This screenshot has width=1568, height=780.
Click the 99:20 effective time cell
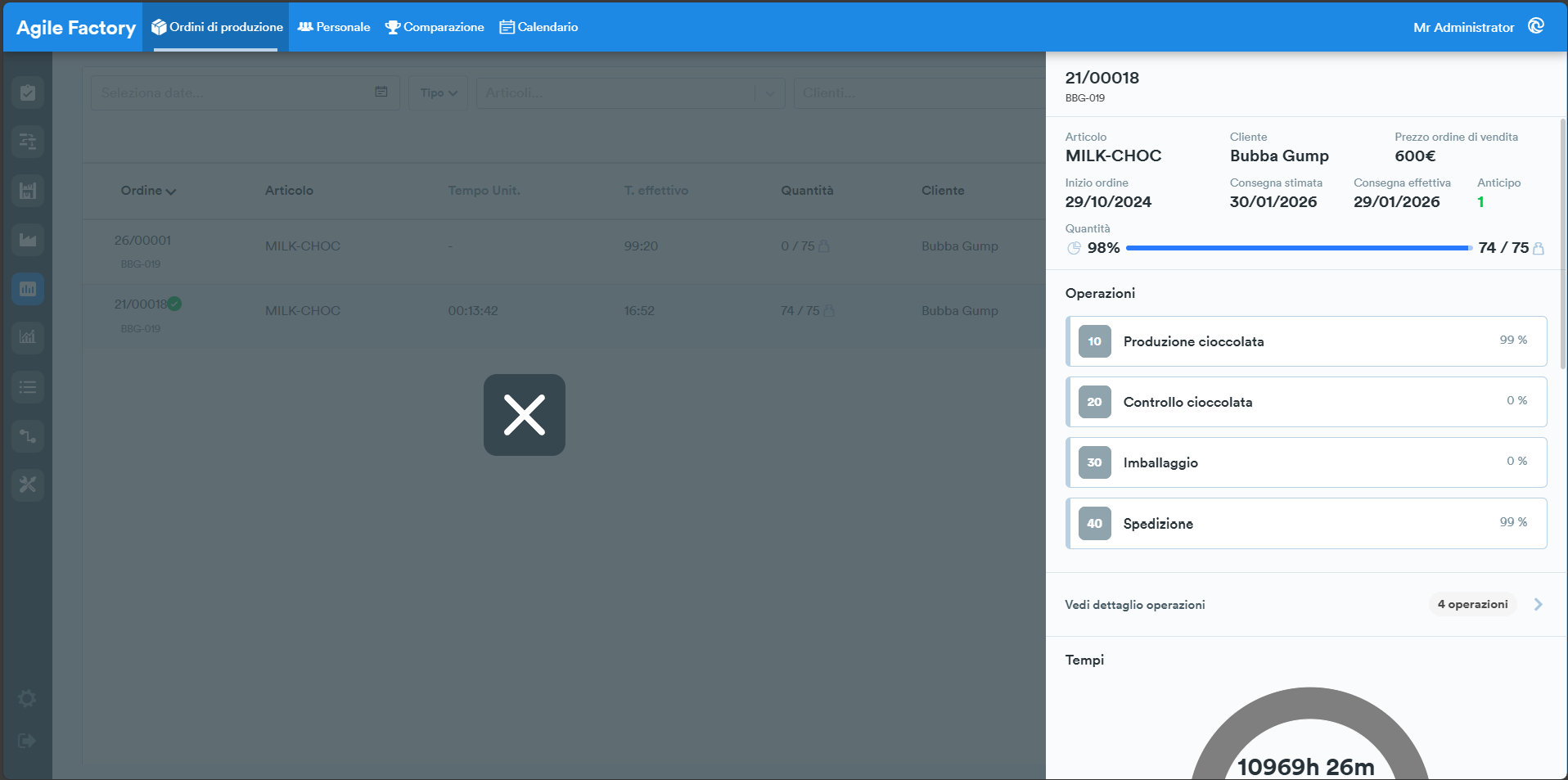coord(641,246)
